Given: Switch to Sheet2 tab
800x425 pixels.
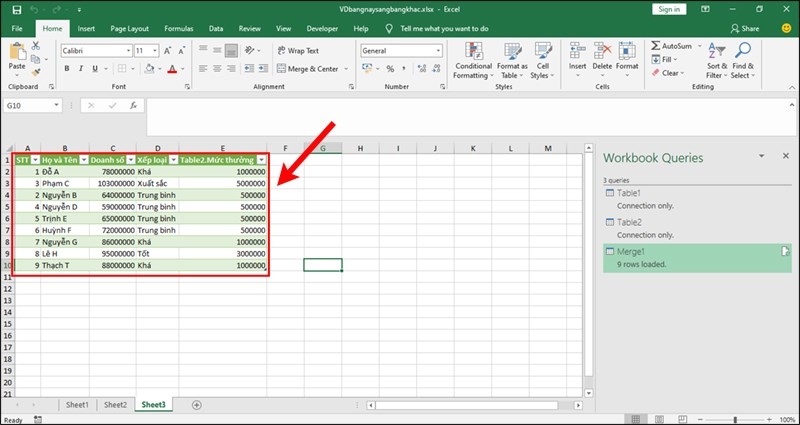Looking at the screenshot, I should (115, 405).
